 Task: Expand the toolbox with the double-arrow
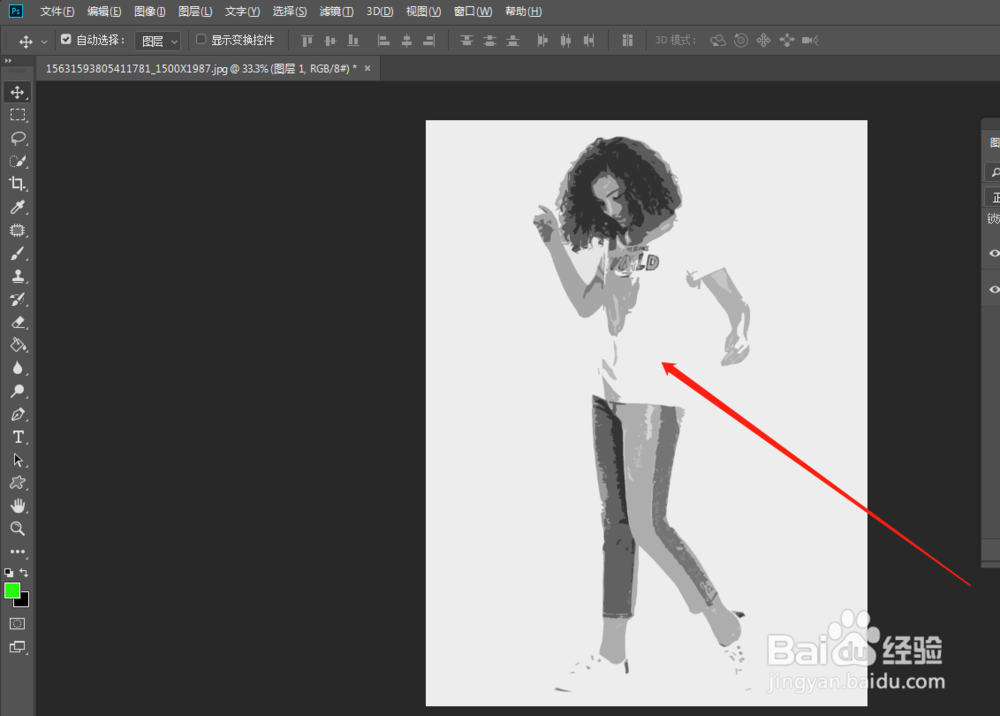(8, 61)
